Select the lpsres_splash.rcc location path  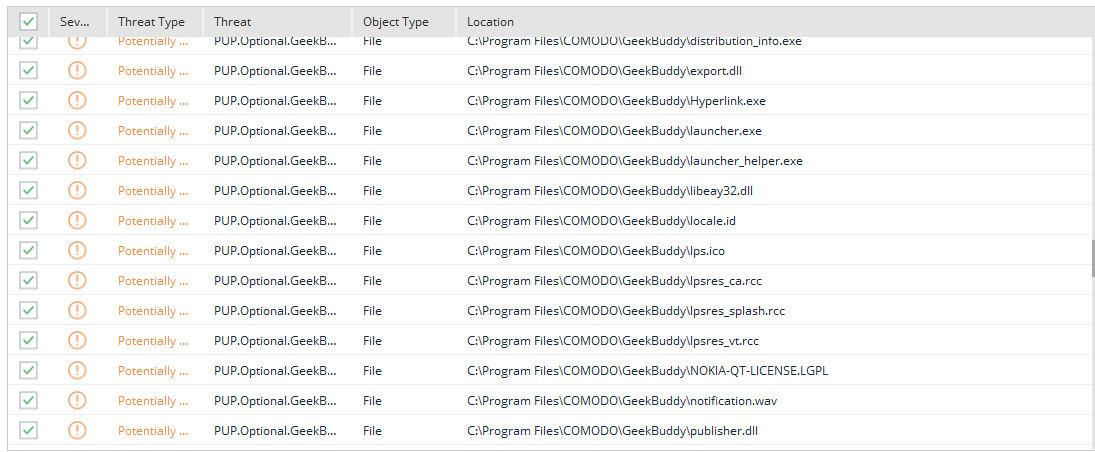point(626,311)
